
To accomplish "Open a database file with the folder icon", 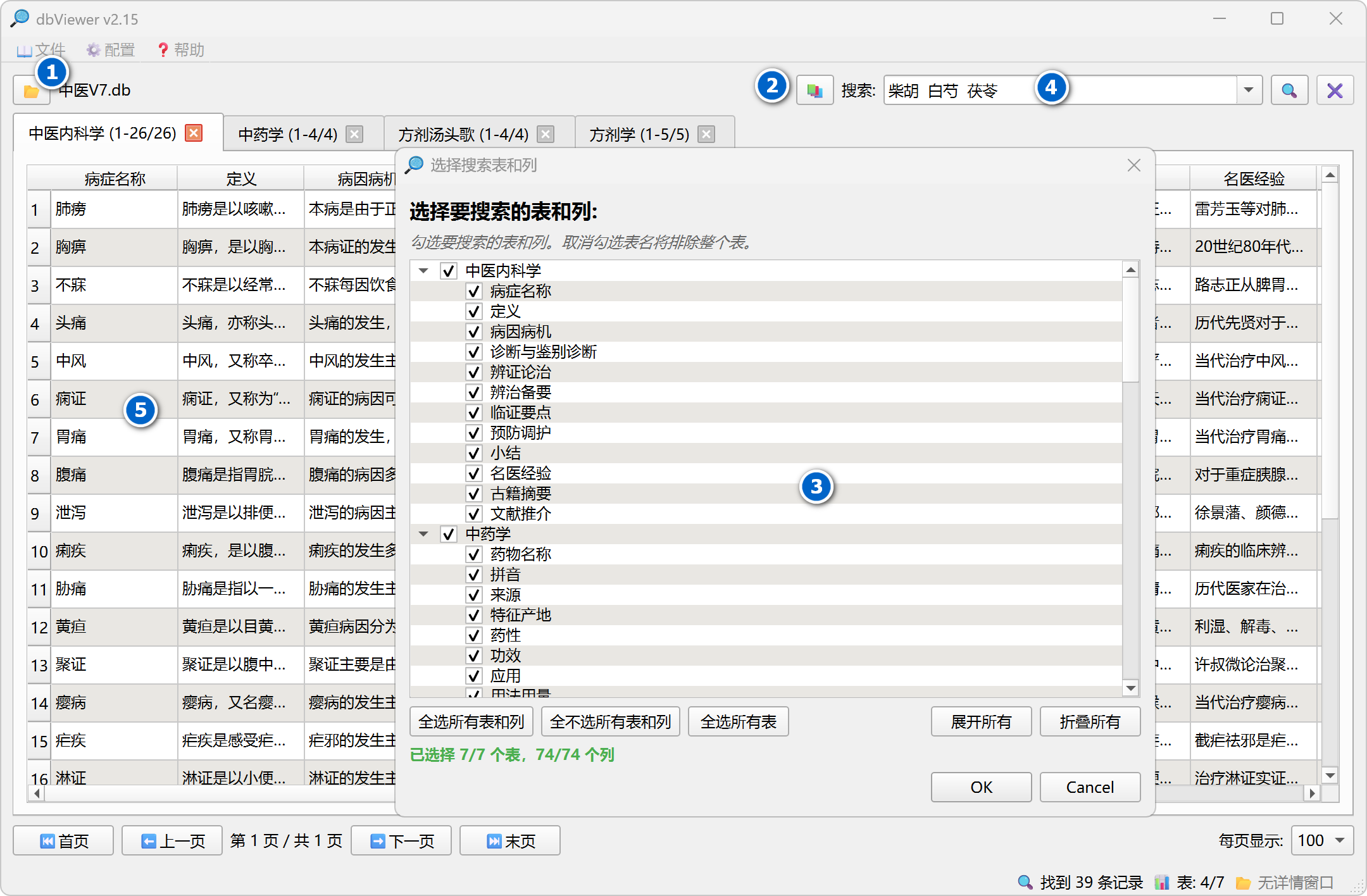I will click(x=31, y=90).
